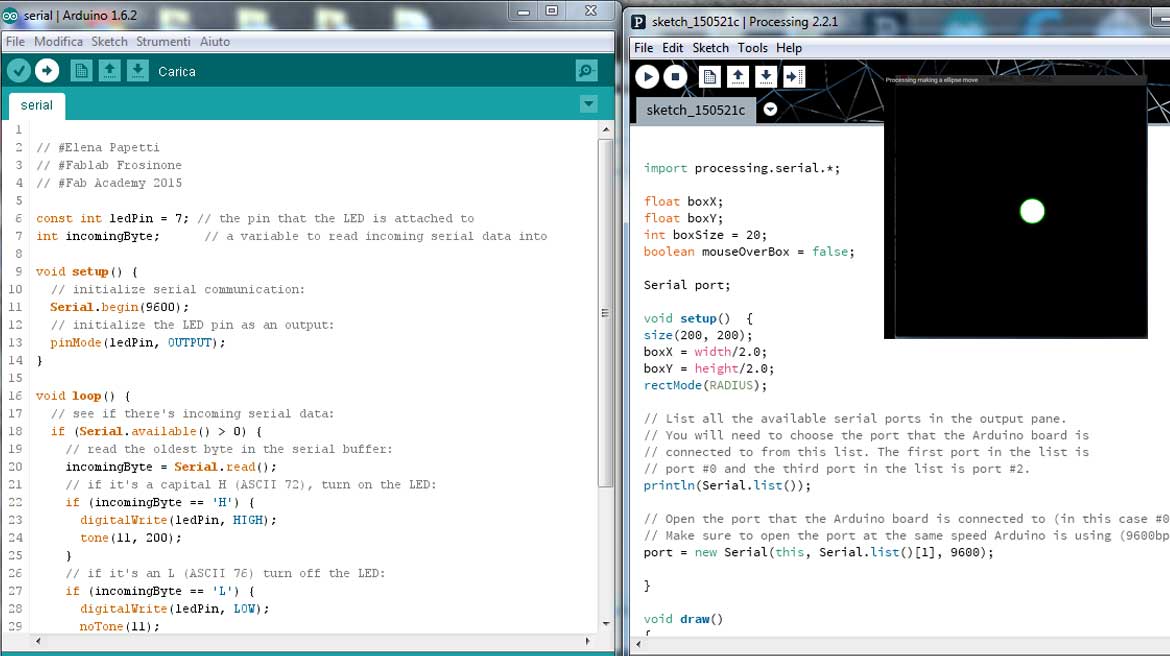Select the 'serial' tab in Arduino
Screen dimensions: 1170x656
coord(37,105)
